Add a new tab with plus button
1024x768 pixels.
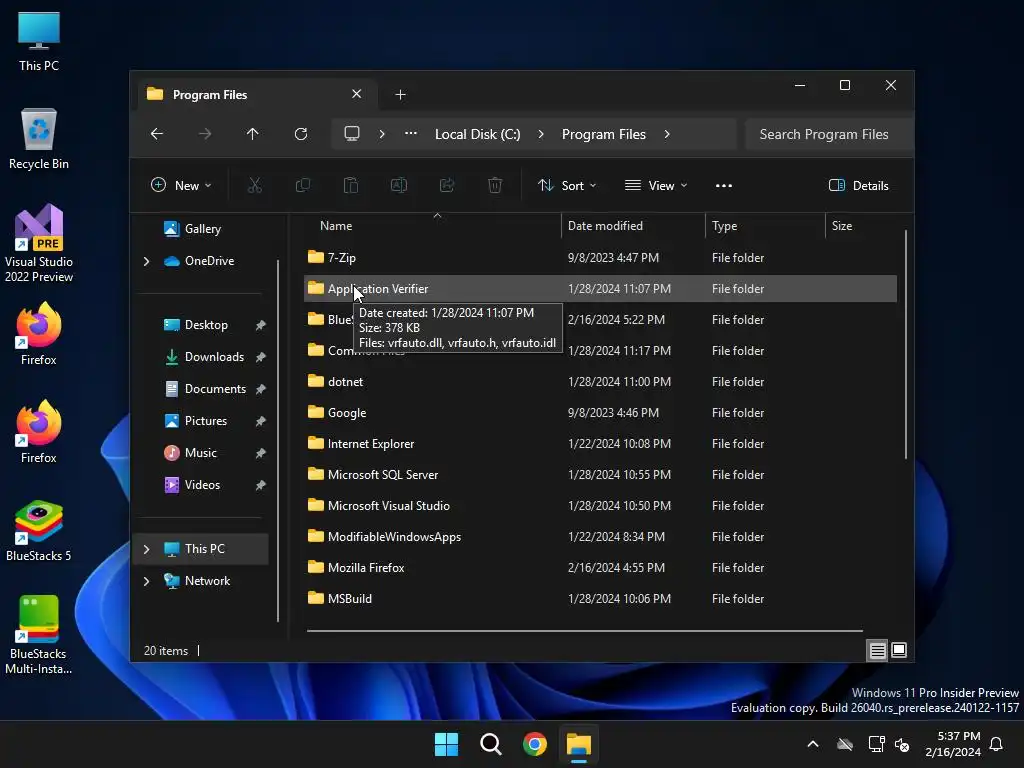pos(400,95)
